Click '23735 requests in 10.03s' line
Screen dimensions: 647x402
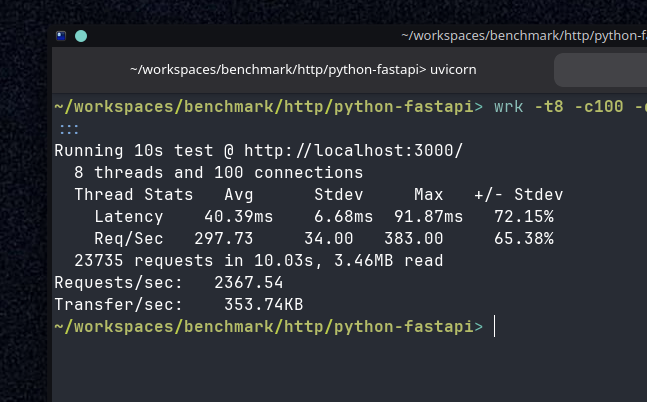coord(194,261)
